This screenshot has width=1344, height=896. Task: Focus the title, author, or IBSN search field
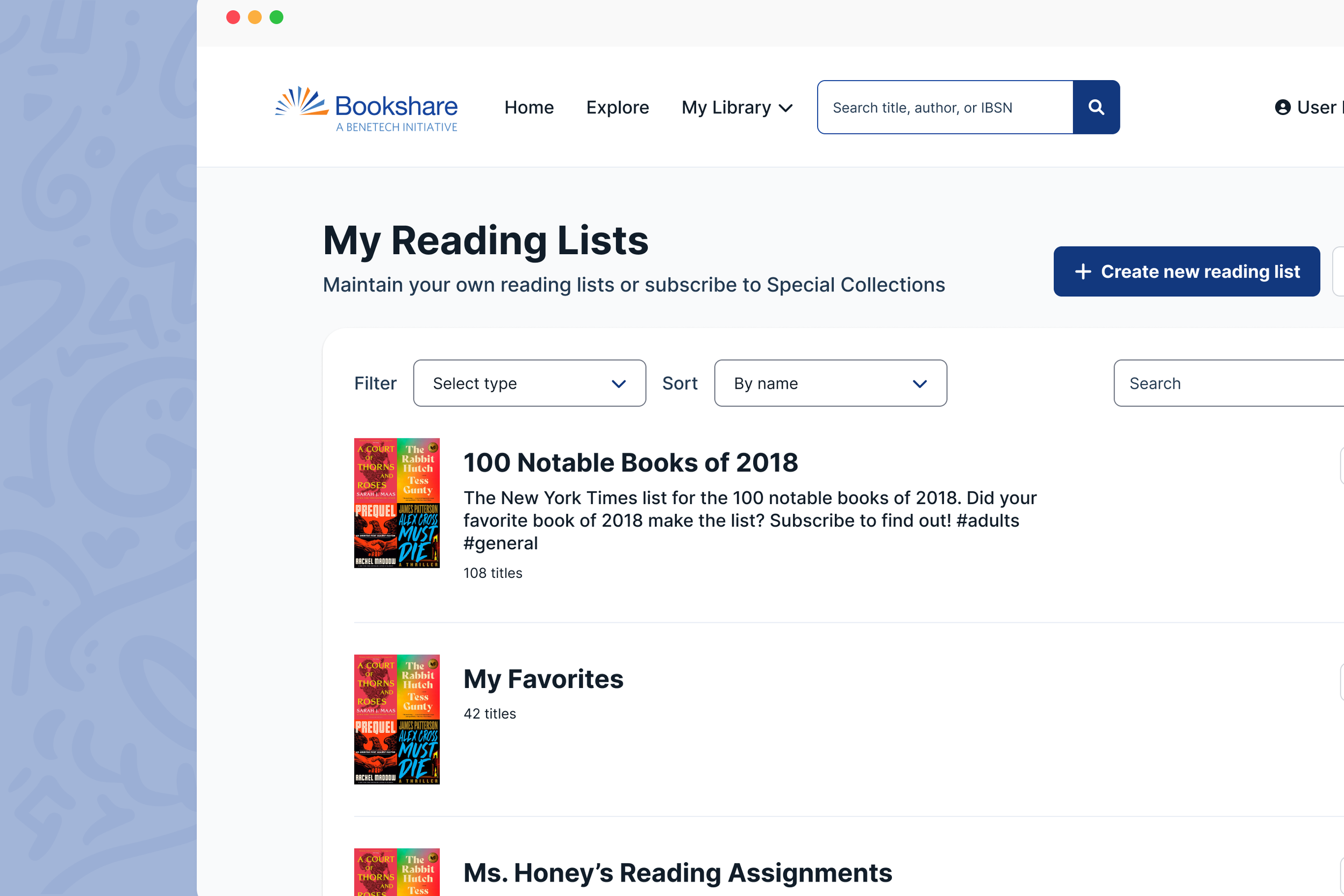(945, 107)
